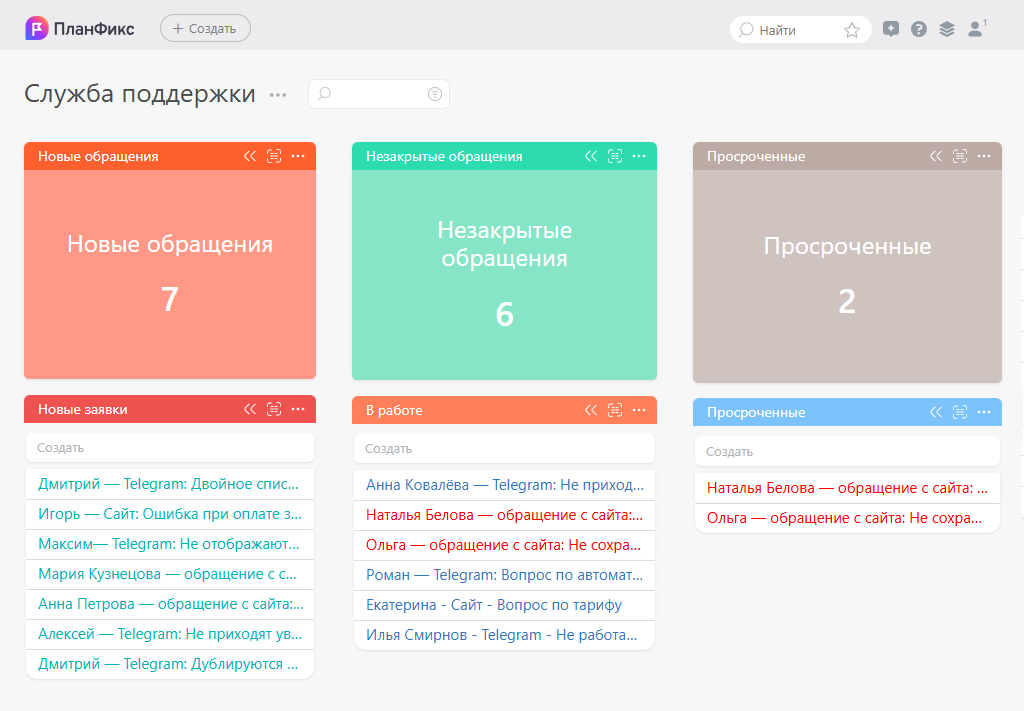Open menu of brown Просроченные panel
This screenshot has height=711, width=1024.
[984, 156]
